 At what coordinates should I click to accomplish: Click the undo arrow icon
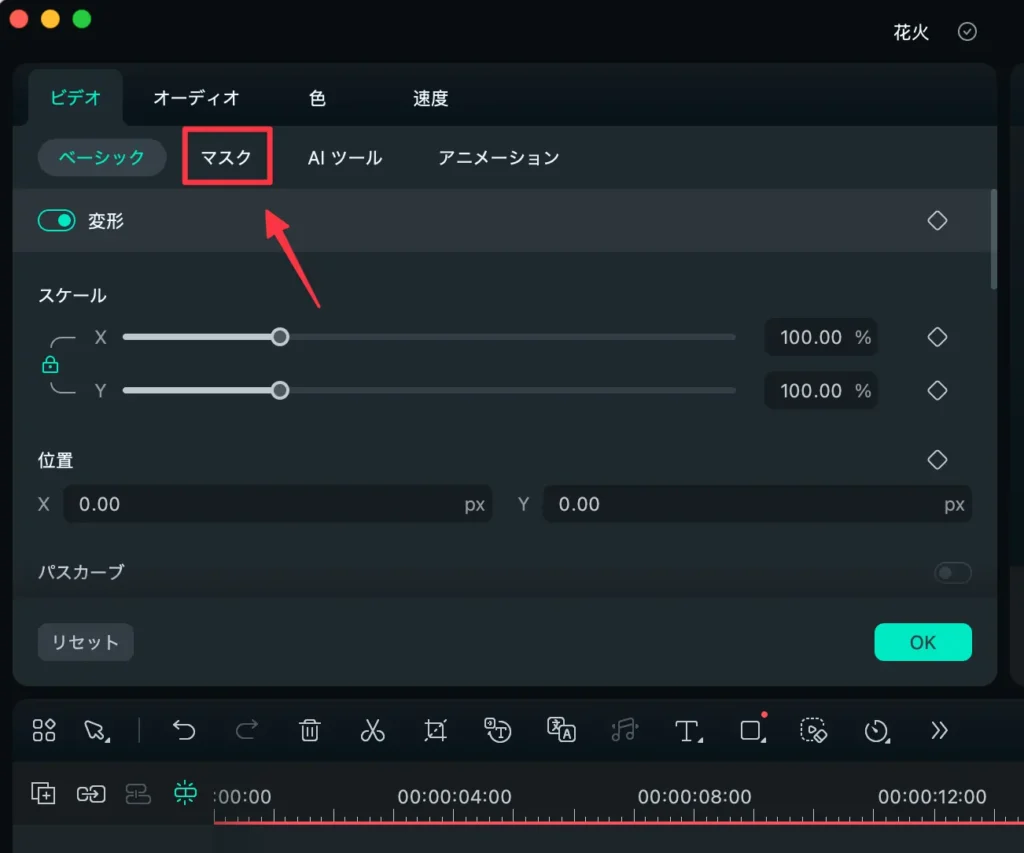click(x=184, y=731)
